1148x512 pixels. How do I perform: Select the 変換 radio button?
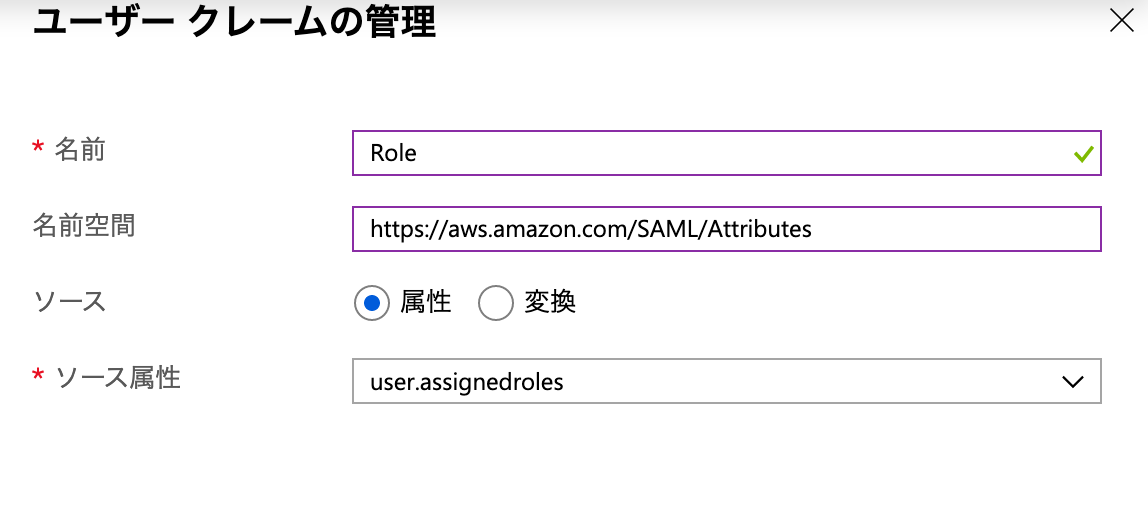(x=496, y=303)
